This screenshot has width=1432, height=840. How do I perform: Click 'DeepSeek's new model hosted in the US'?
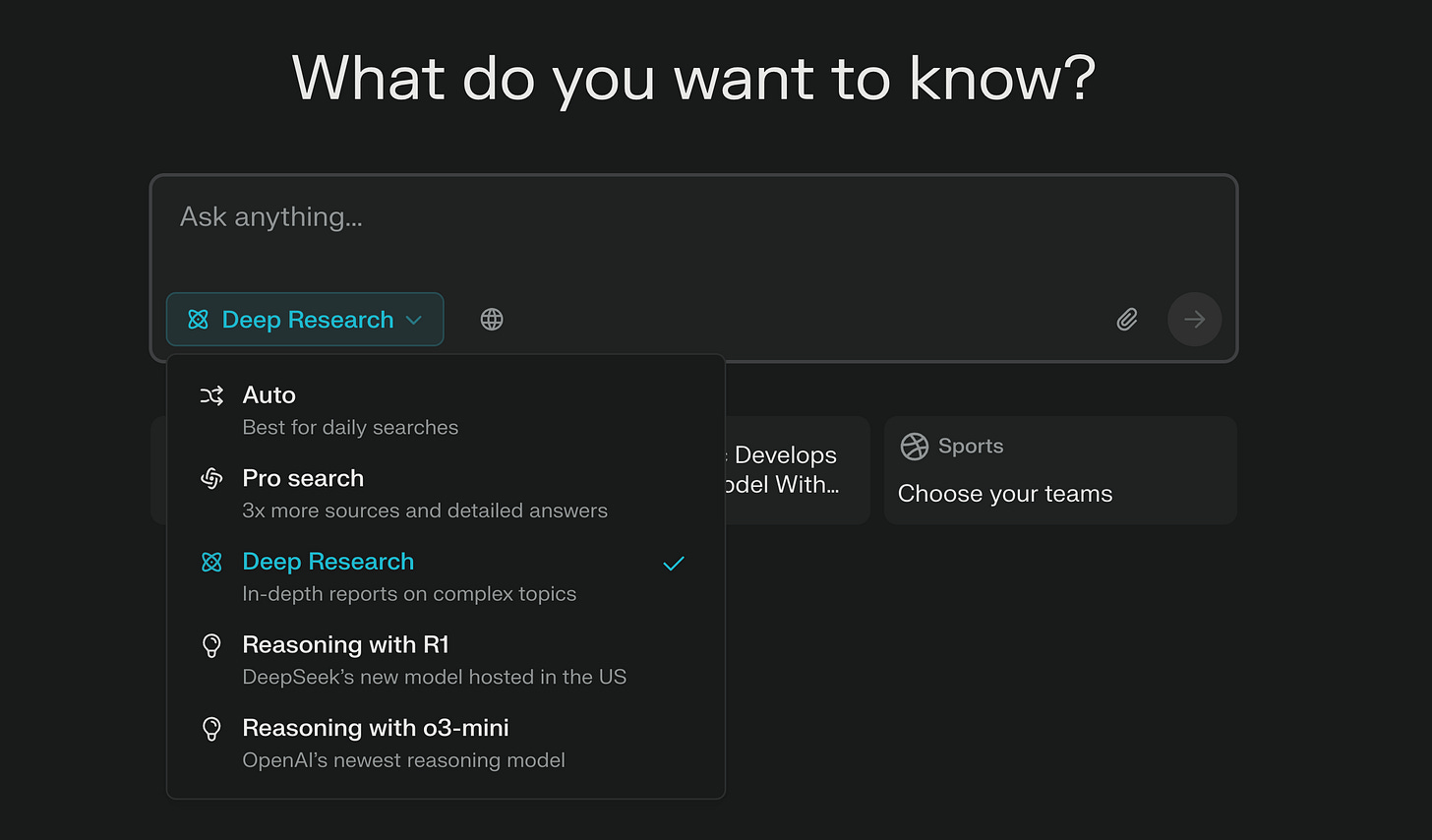pos(434,677)
